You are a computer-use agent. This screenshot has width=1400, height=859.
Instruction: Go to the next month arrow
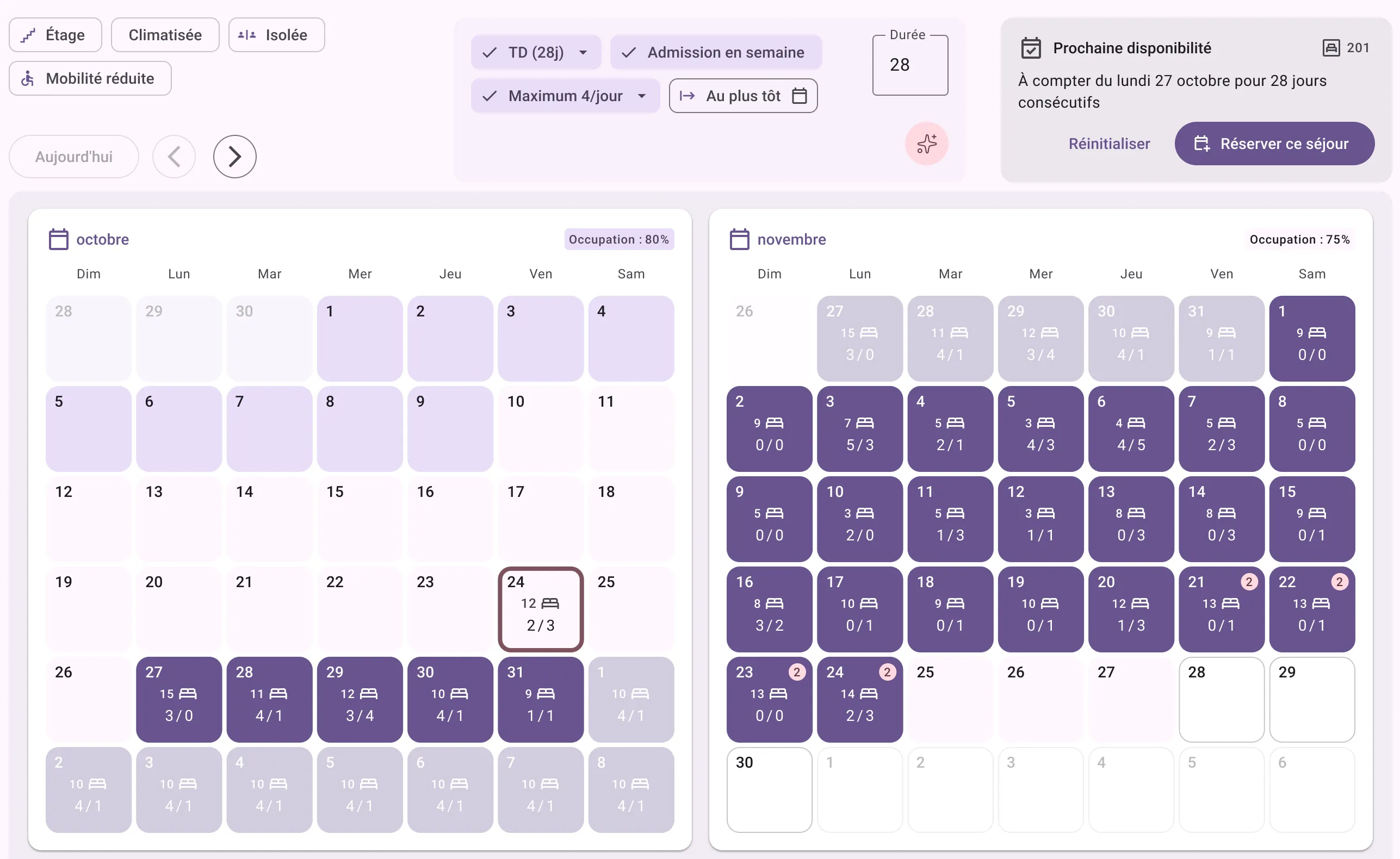pyautogui.click(x=234, y=156)
